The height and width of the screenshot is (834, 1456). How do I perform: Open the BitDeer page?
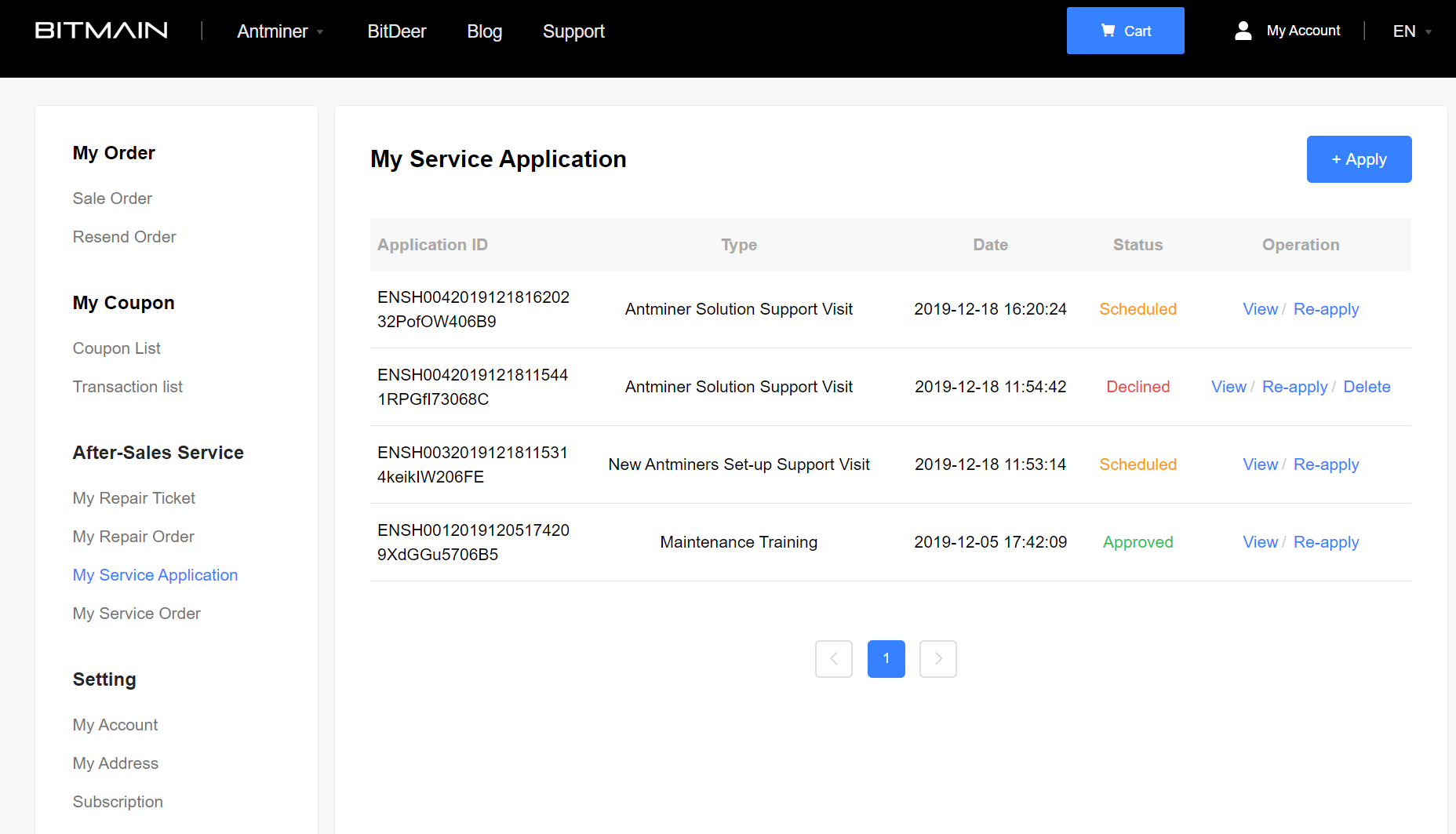[x=396, y=31]
